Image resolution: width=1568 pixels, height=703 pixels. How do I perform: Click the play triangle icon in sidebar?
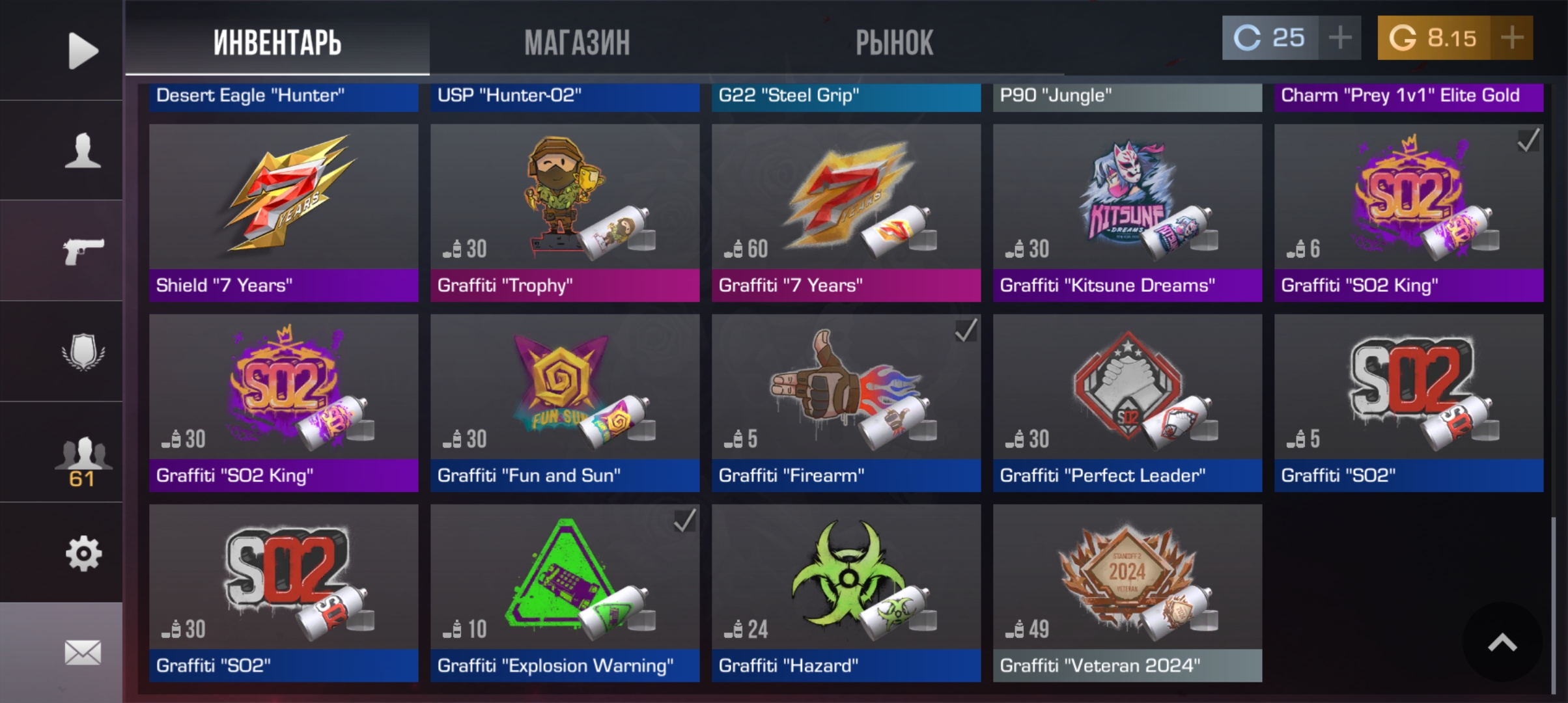coord(83,50)
